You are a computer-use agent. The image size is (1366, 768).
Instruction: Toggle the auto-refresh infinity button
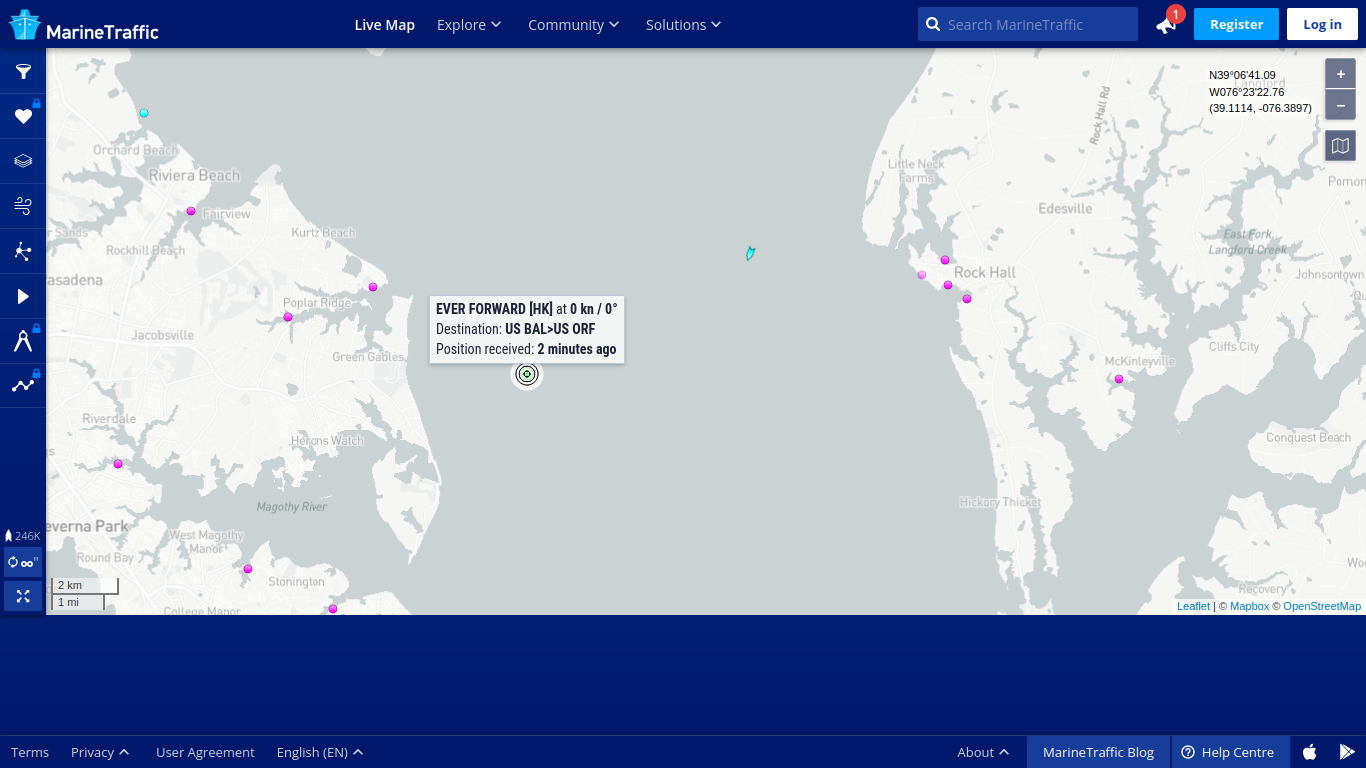pyautogui.click(x=23, y=562)
